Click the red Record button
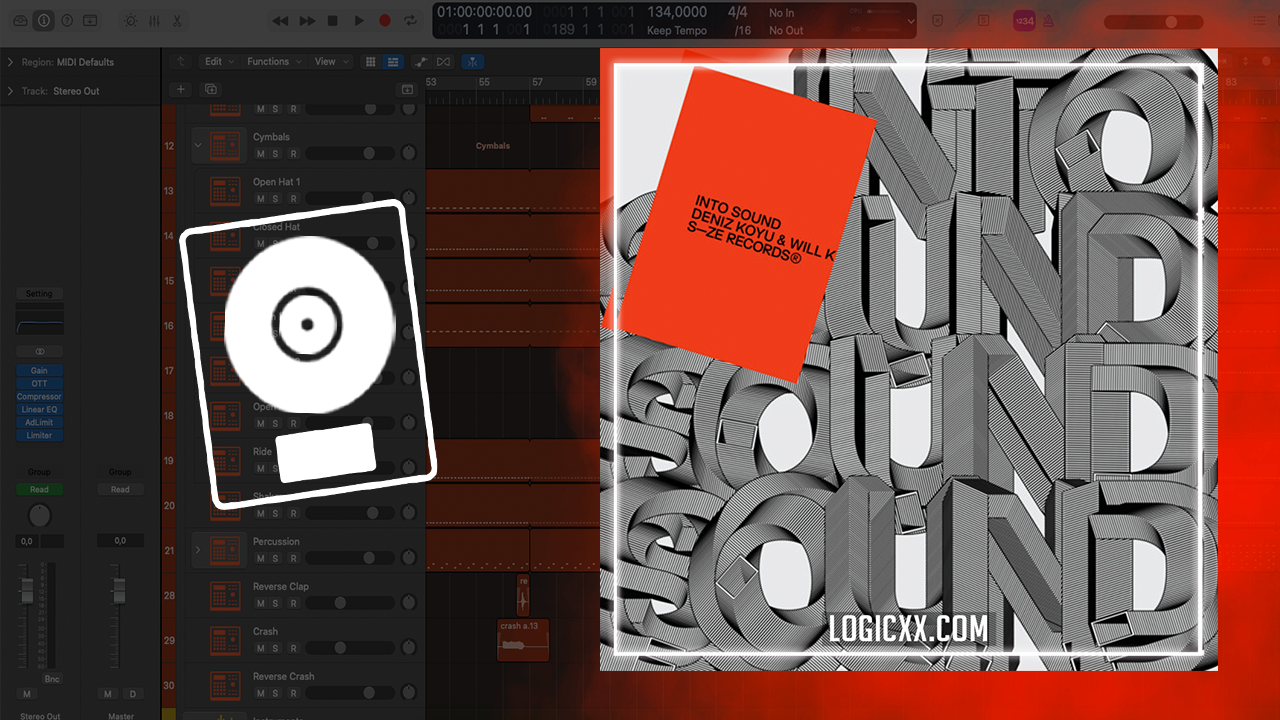The width and height of the screenshot is (1280, 720). coord(385,20)
